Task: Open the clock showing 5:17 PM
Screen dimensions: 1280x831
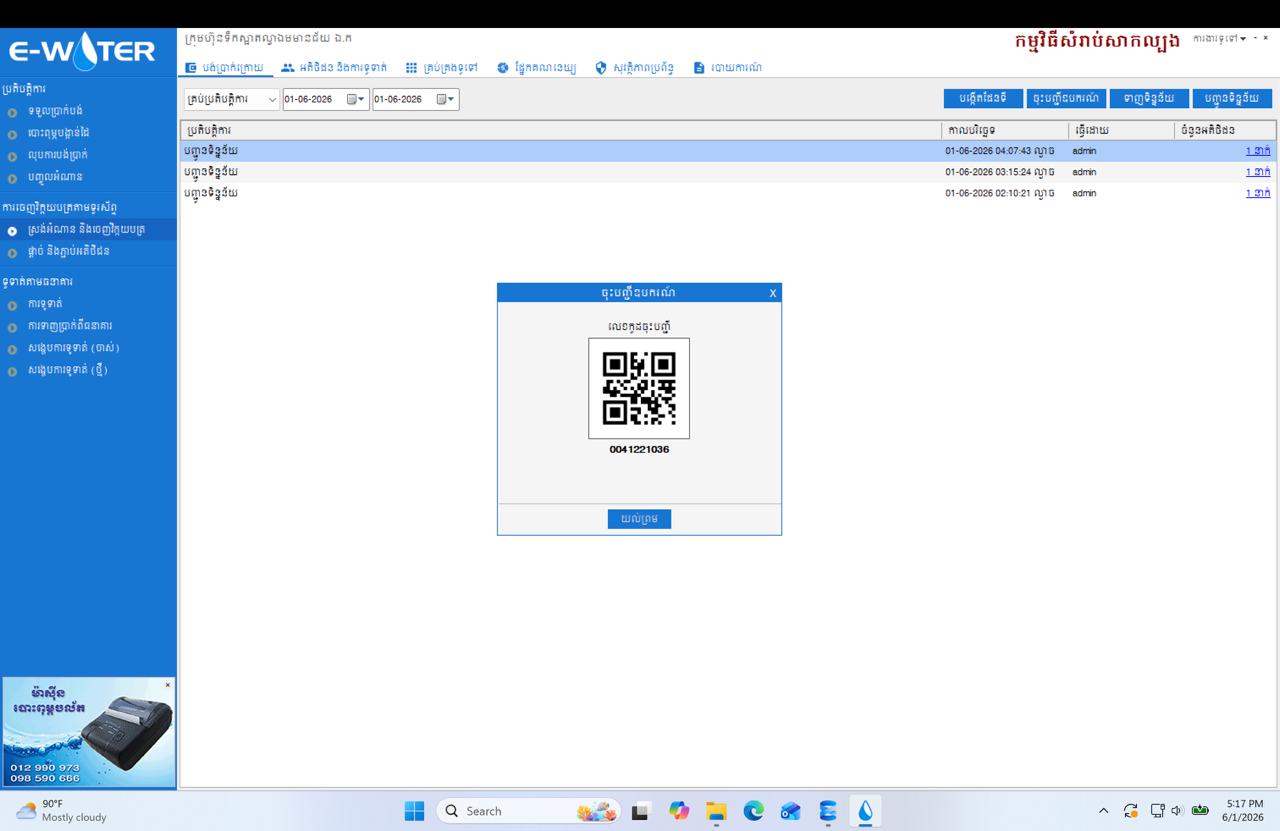Action: [1245, 811]
